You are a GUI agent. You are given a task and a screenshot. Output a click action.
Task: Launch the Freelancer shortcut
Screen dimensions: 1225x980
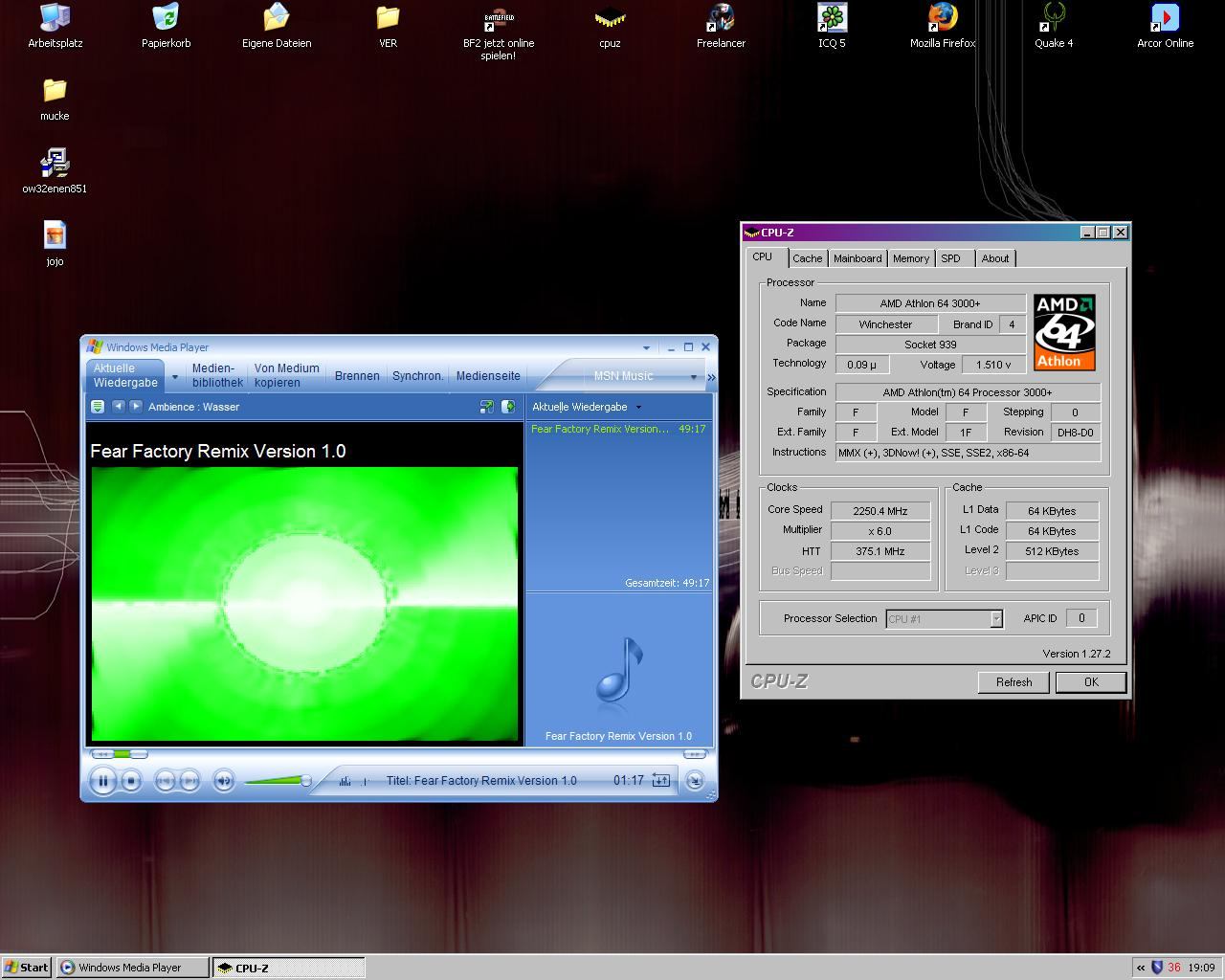coord(721,26)
